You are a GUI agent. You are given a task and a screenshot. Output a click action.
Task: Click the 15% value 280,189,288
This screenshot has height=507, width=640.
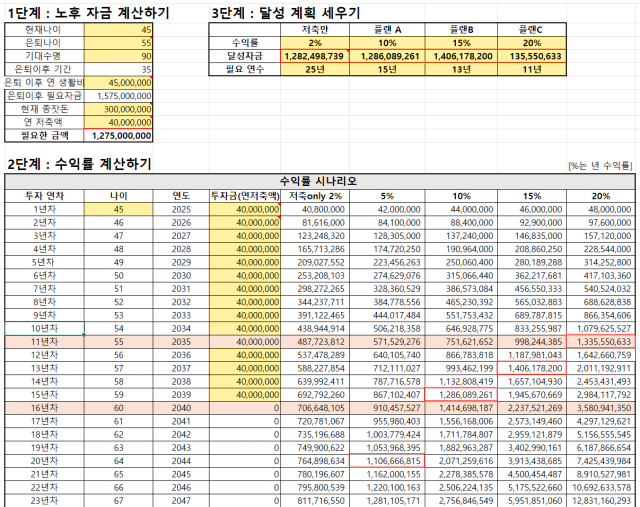pyautogui.click(x=532, y=262)
